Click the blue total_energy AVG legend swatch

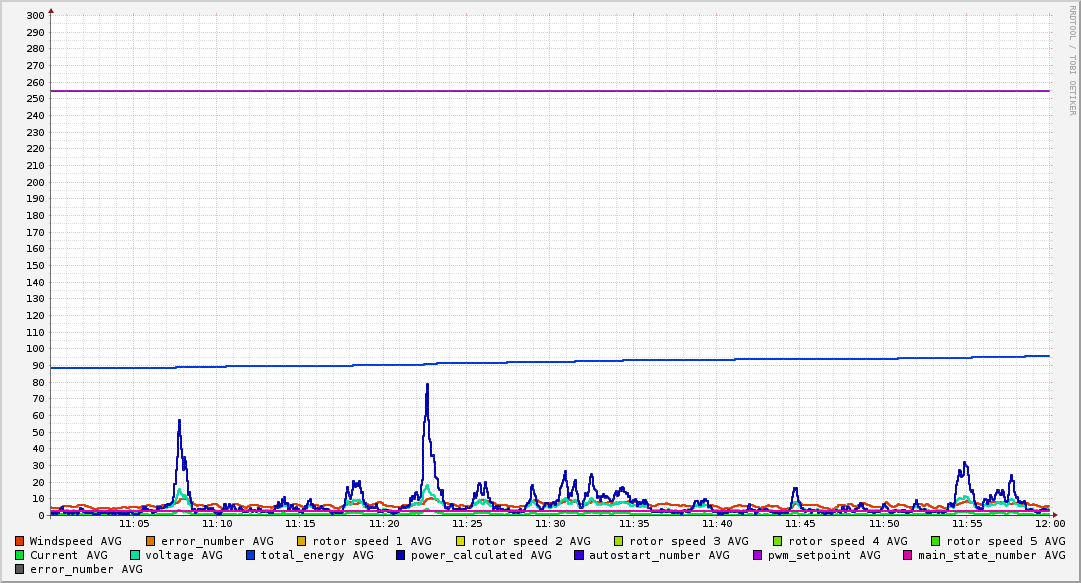(251, 555)
